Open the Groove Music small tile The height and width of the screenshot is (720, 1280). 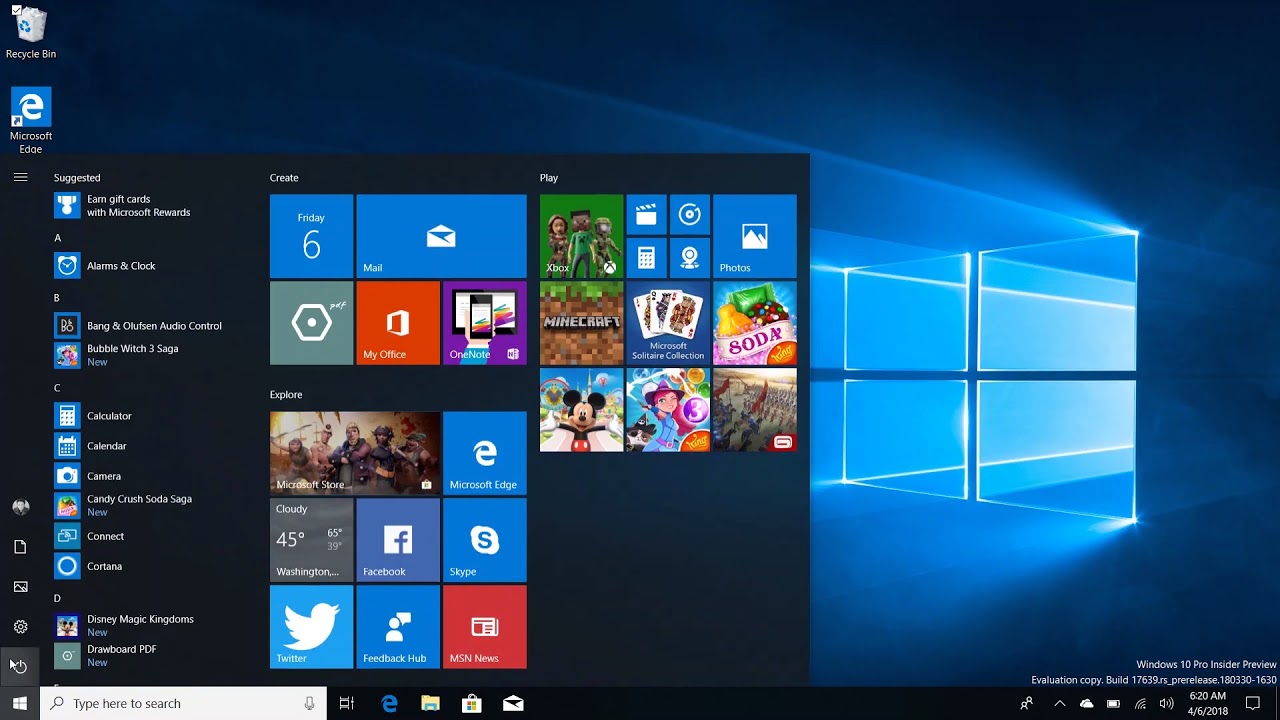(x=689, y=215)
